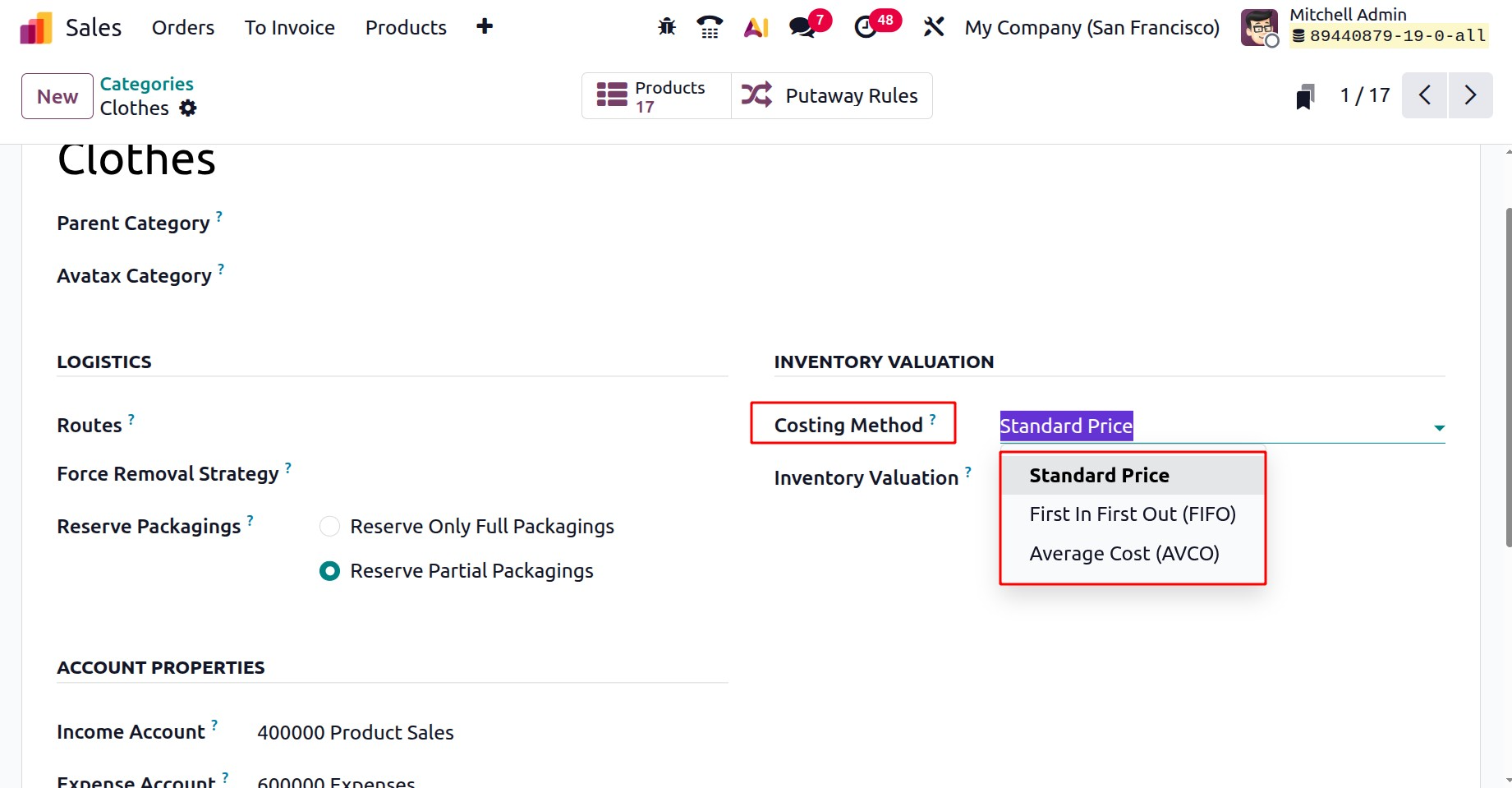This screenshot has height=788, width=1512.
Task: Choose Average Cost (AVCO) option
Action: [1124, 554]
